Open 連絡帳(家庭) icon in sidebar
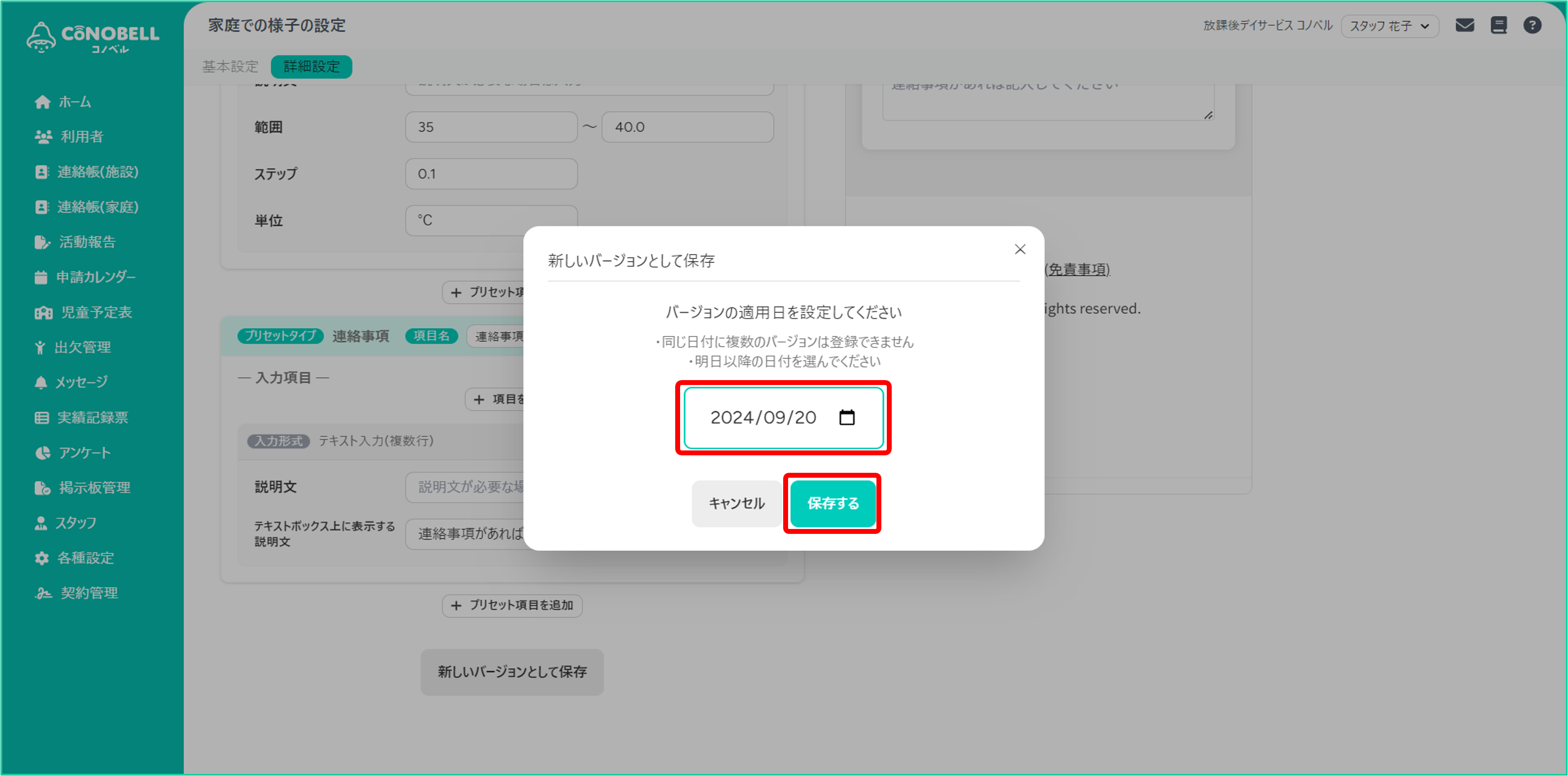This screenshot has height=776, width=1568. [x=41, y=208]
